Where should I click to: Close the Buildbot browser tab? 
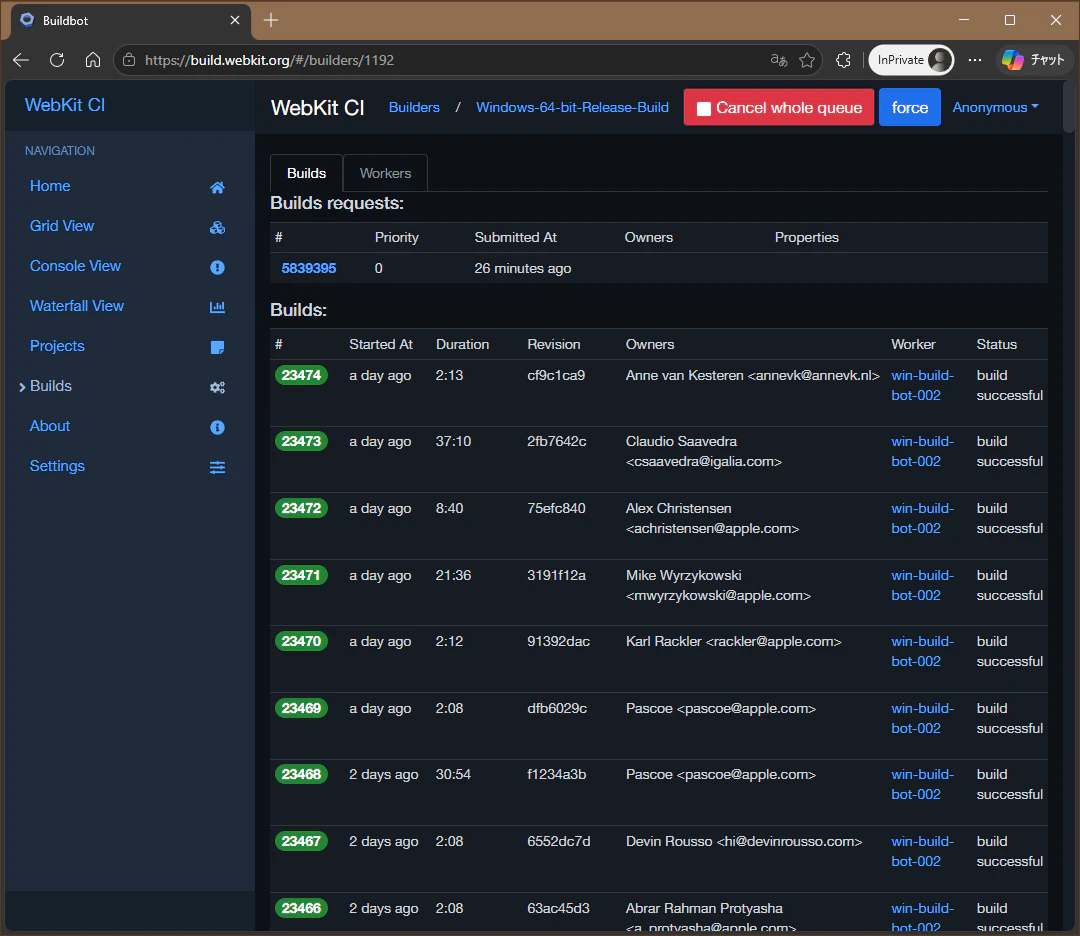point(235,20)
